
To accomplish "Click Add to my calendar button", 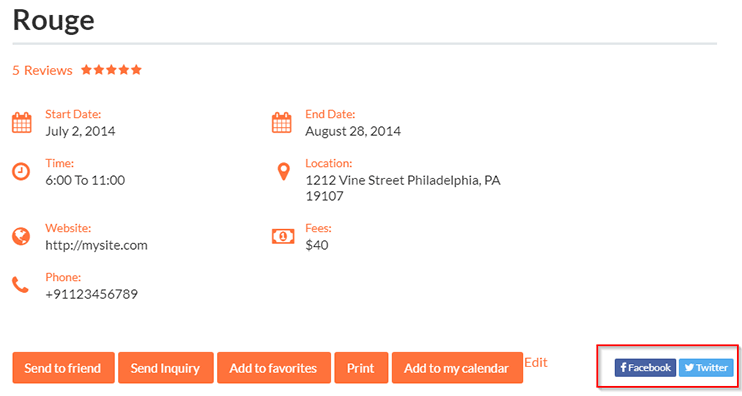I will click(x=457, y=368).
